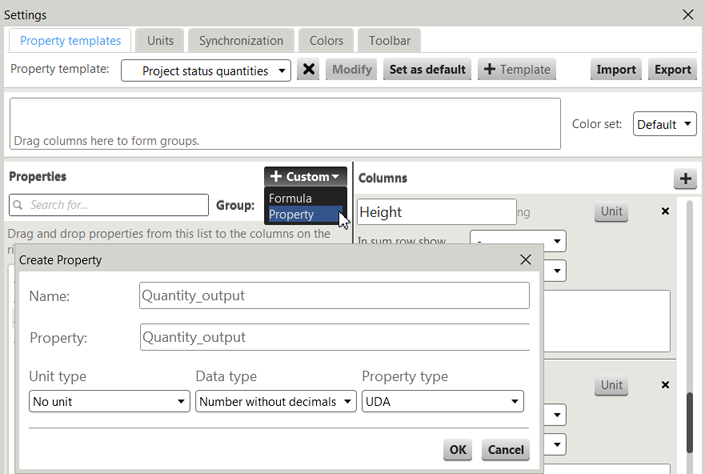705x474 pixels.
Task: Remove the Height column with X icon
Action: [x=665, y=212]
